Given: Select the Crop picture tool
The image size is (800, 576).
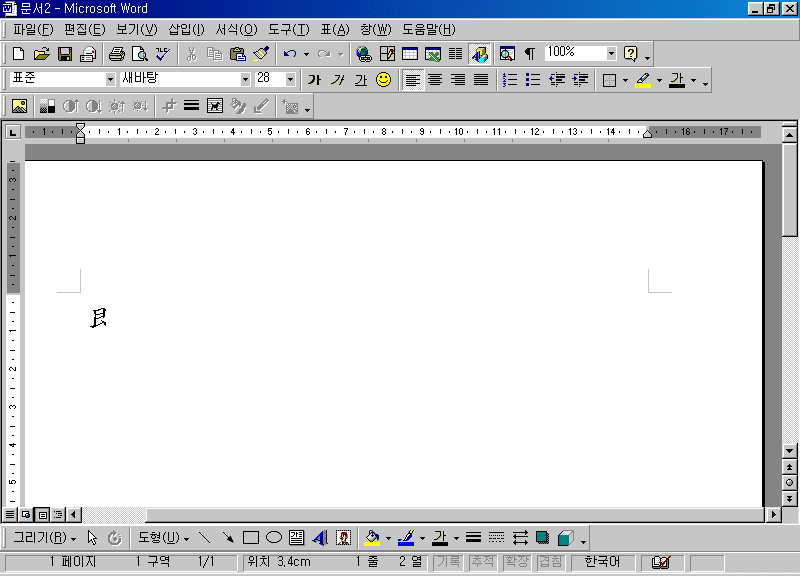Looking at the screenshot, I should pos(169,106).
